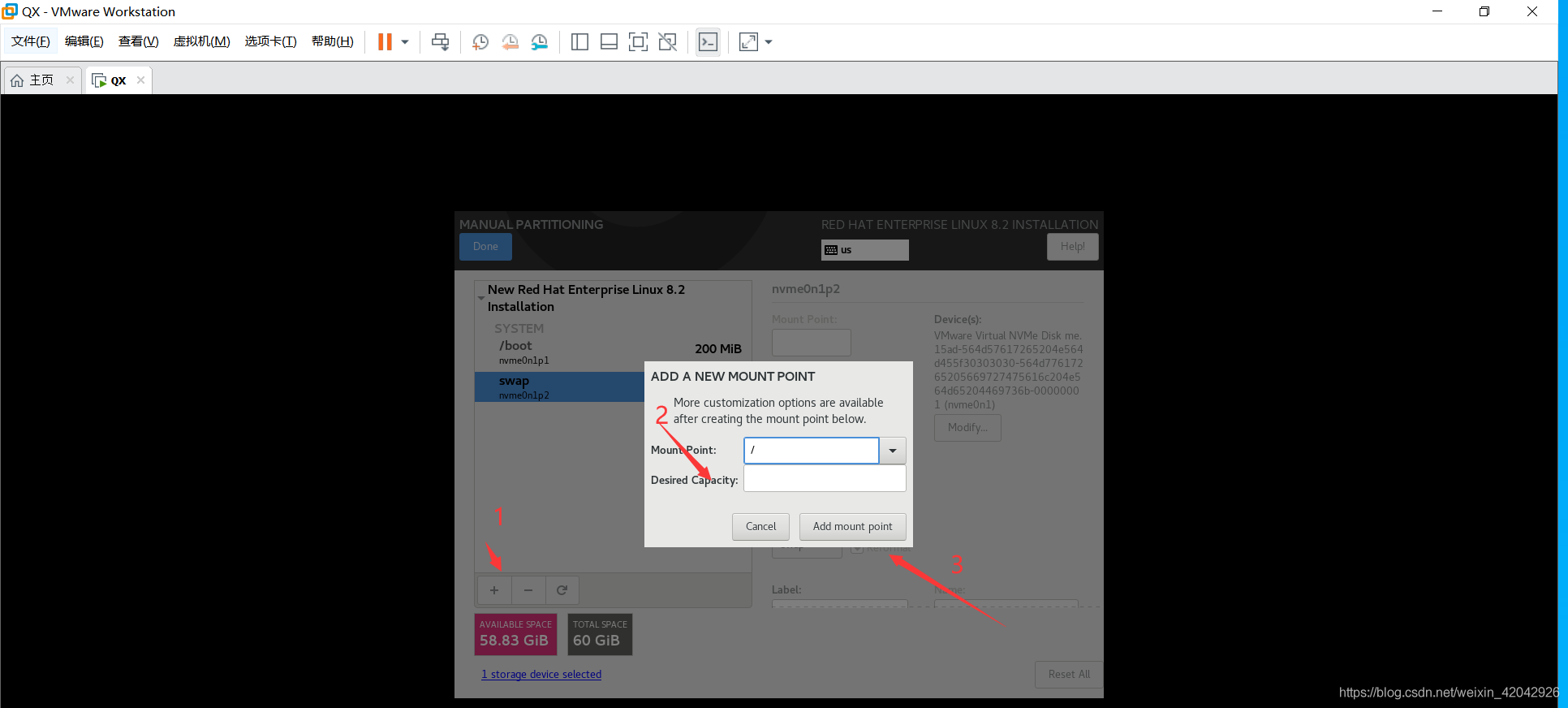1568x708 pixels.
Task: Click the nvme0n1p2 partition heading
Action: (x=806, y=289)
